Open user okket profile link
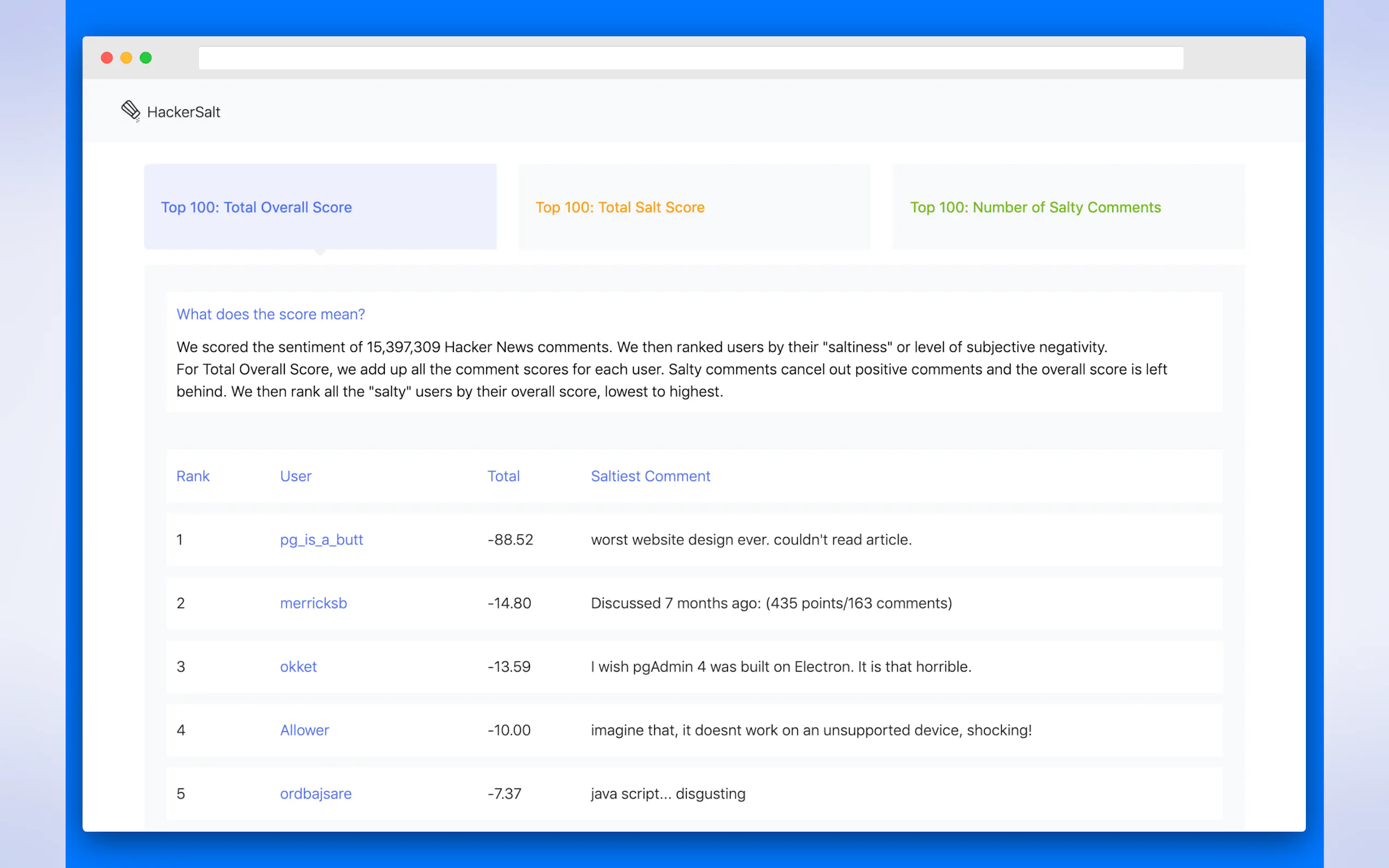This screenshot has height=868, width=1389. (x=298, y=666)
